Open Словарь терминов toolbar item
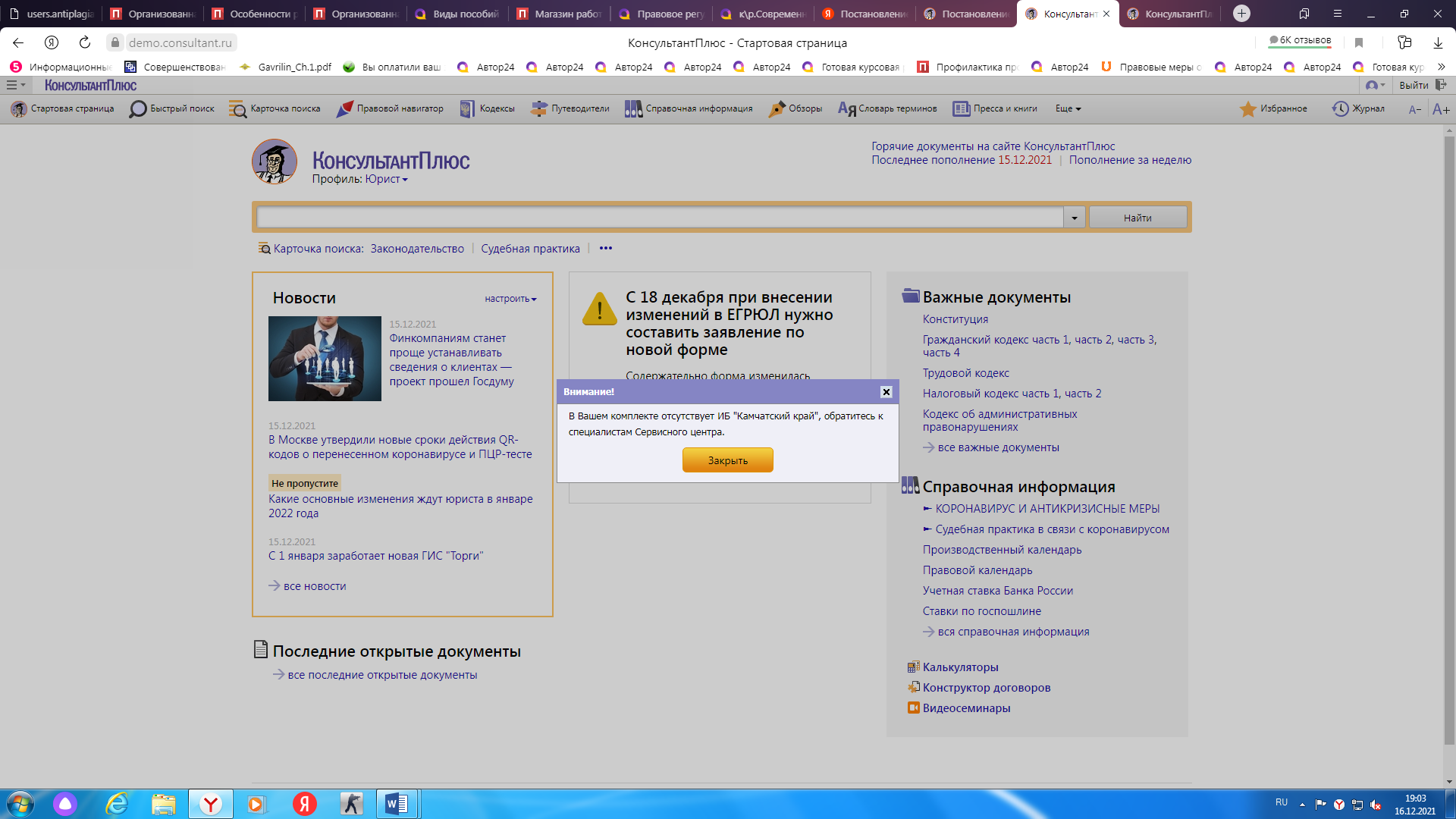Viewport: 1456px width, 819px height. pyautogui.click(x=887, y=109)
